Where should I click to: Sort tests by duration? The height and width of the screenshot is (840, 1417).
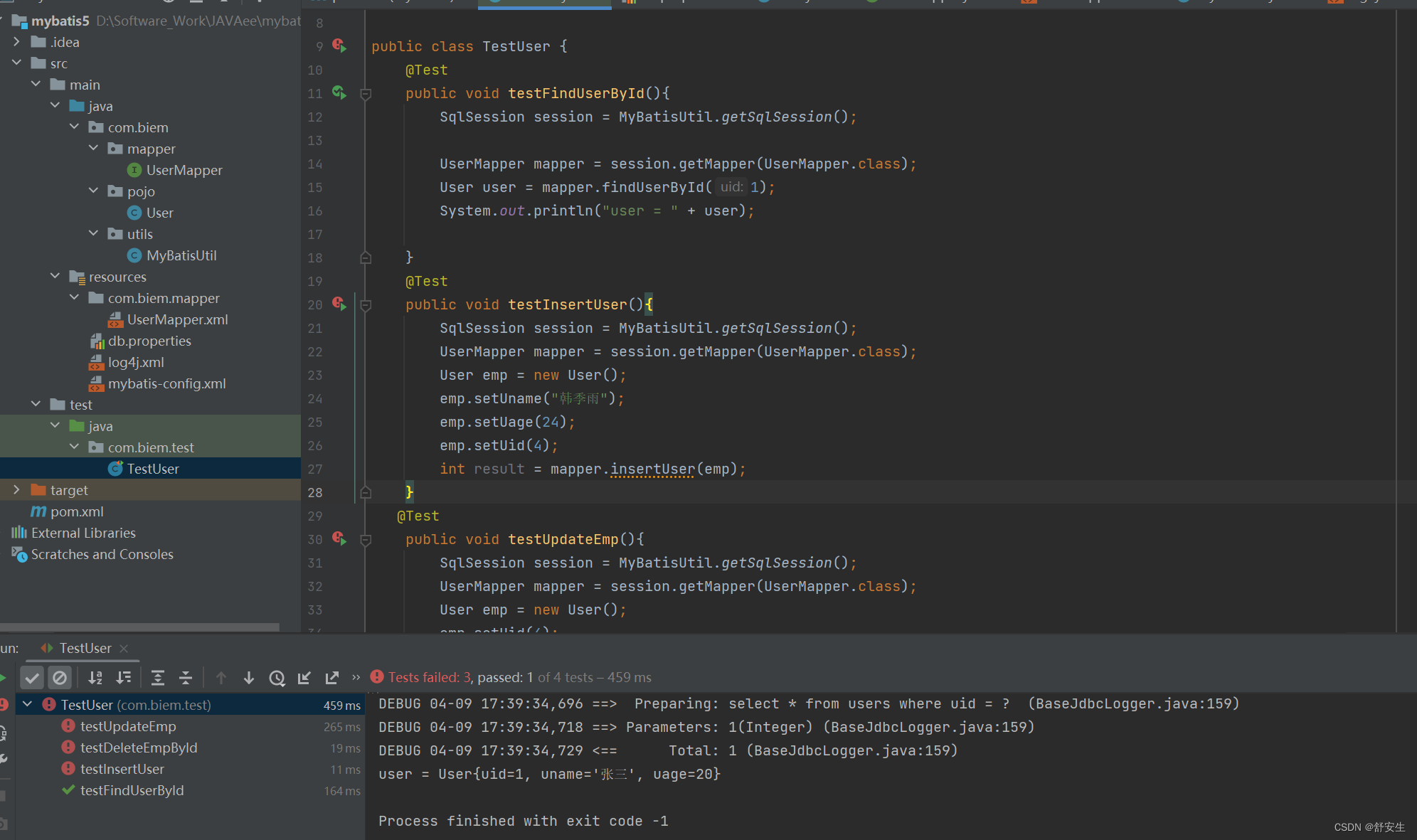click(124, 678)
